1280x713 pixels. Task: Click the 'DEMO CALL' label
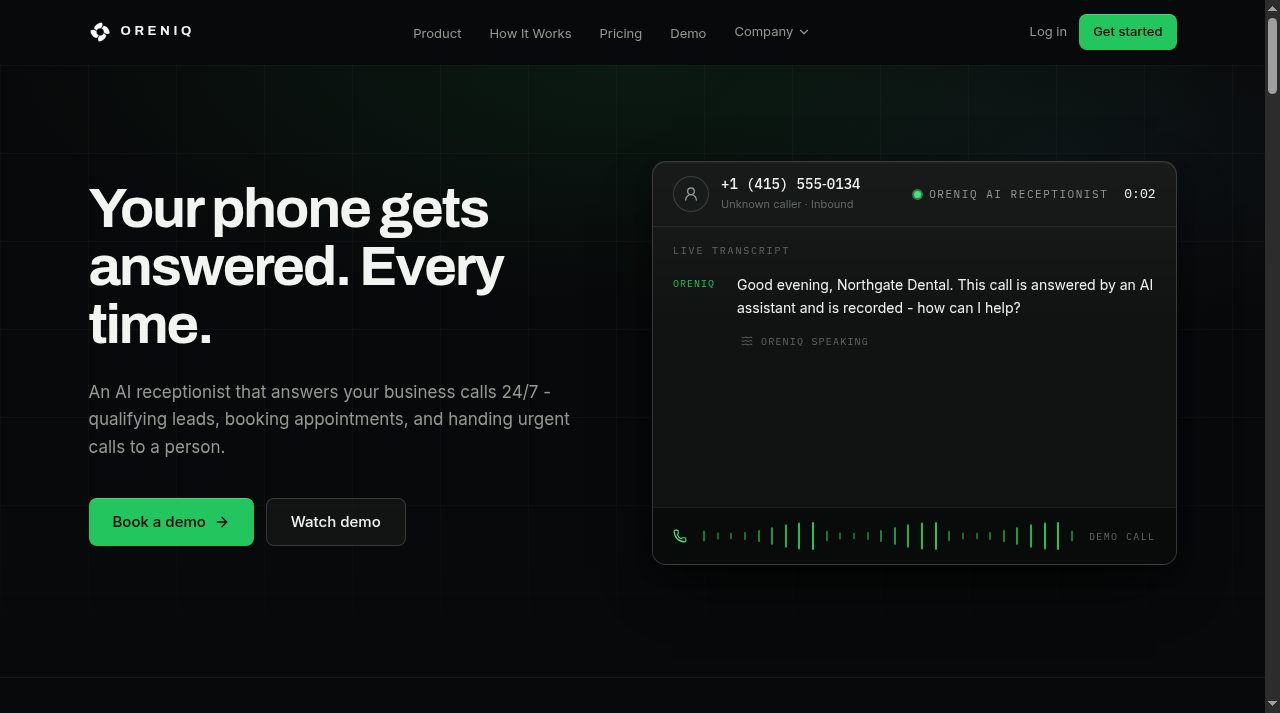point(1122,537)
